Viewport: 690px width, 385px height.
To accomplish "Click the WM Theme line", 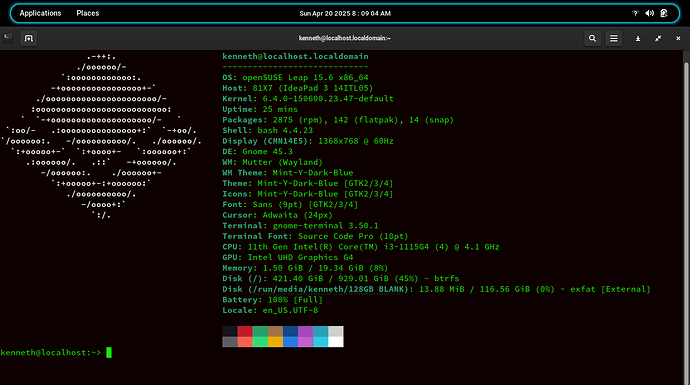I will 288,172.
